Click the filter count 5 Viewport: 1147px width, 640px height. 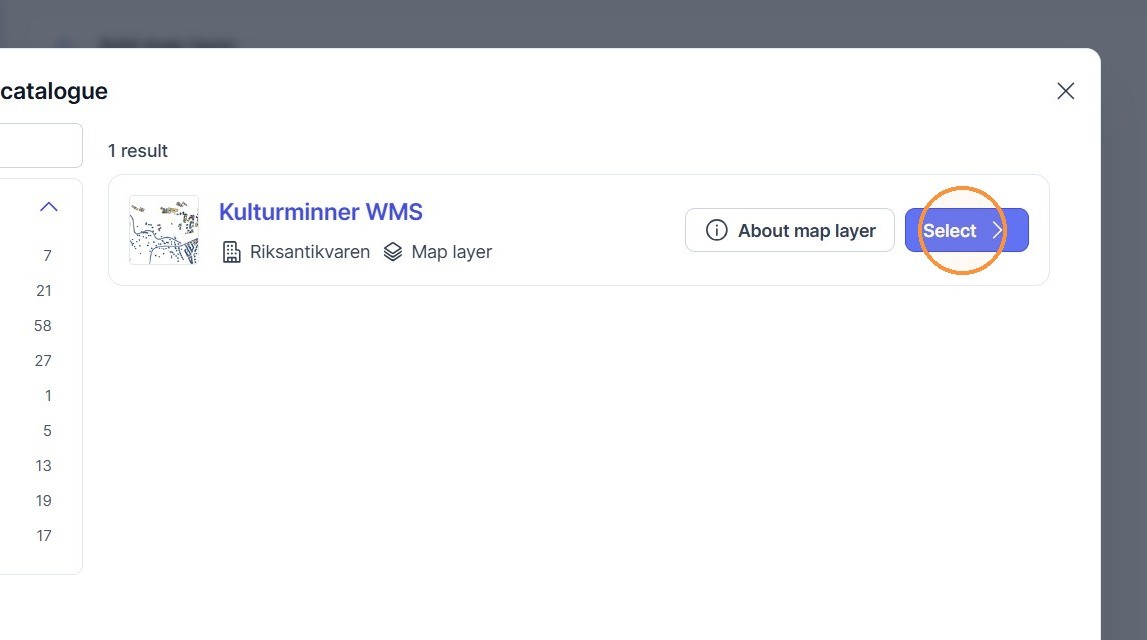(48, 431)
